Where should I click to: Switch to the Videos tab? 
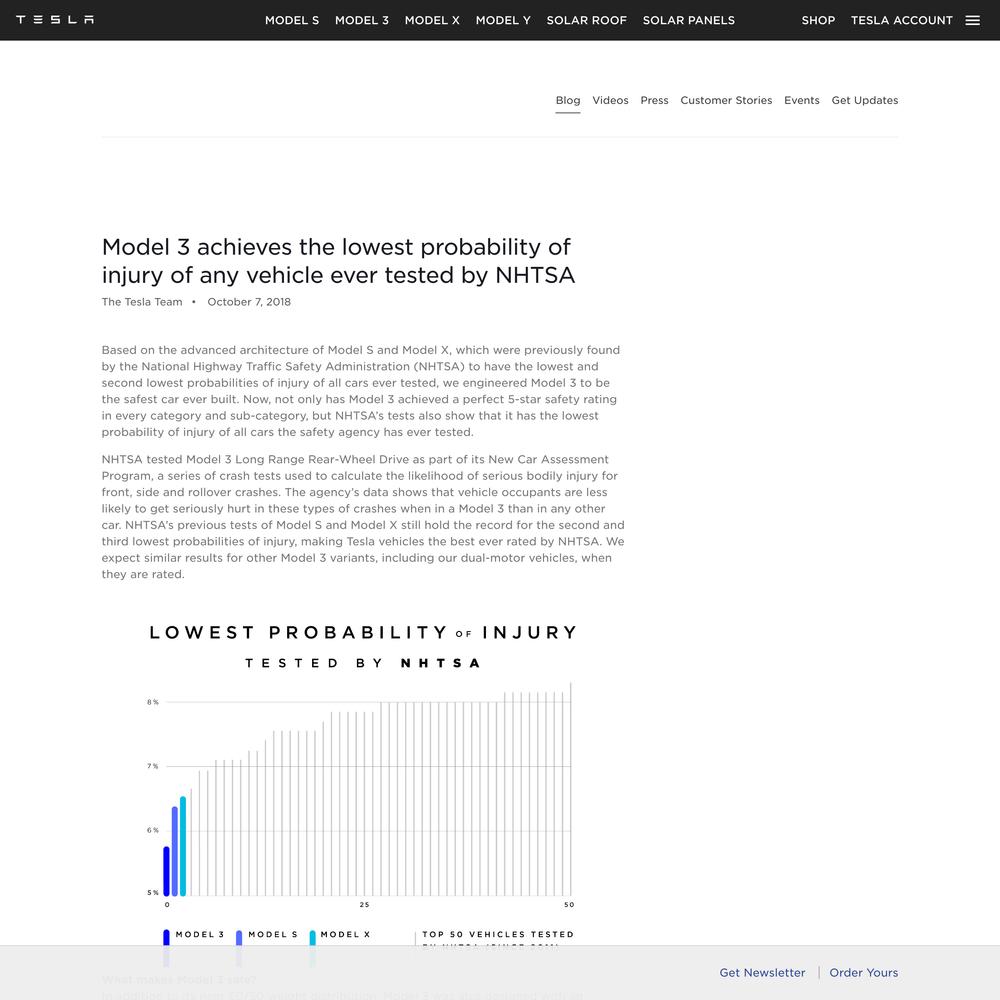coord(610,101)
